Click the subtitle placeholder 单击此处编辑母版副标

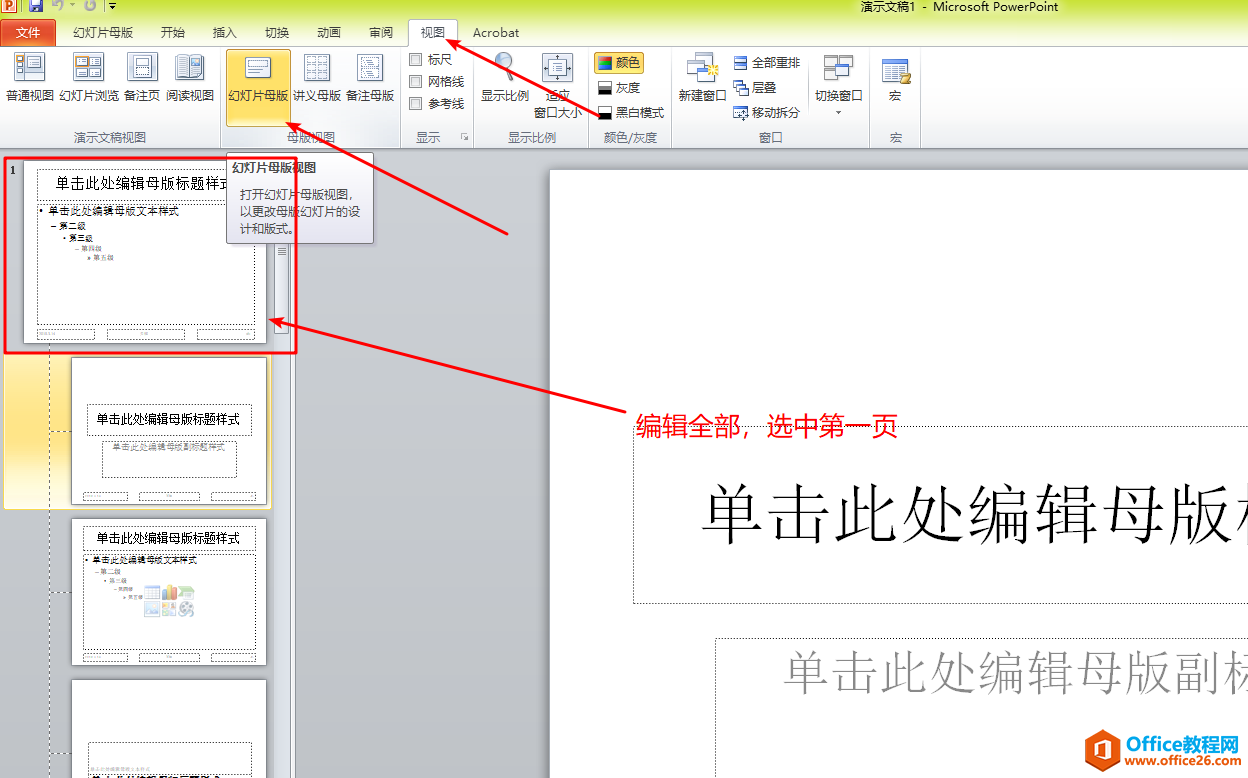pyautogui.click(x=981, y=708)
